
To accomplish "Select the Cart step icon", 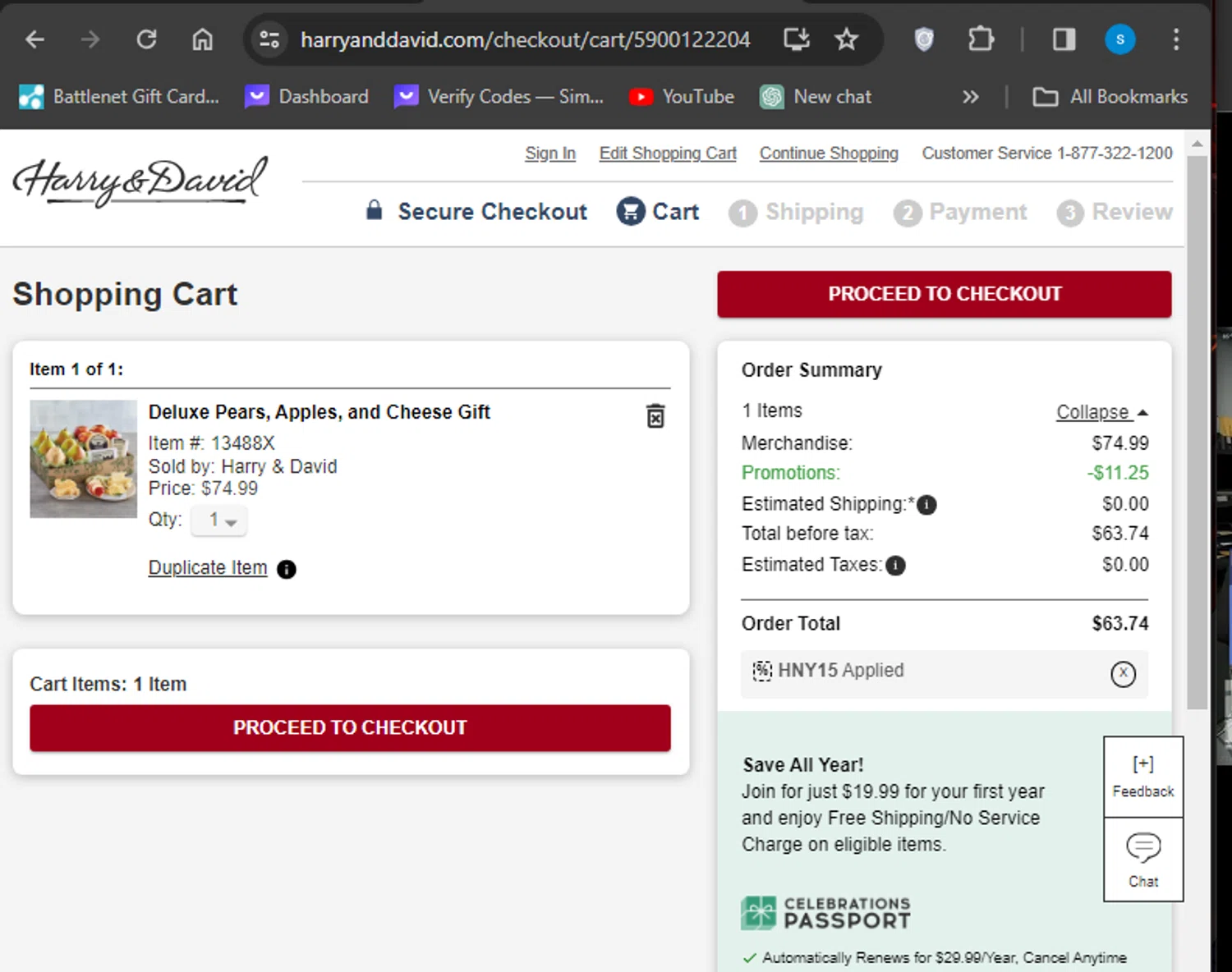I will (x=631, y=211).
